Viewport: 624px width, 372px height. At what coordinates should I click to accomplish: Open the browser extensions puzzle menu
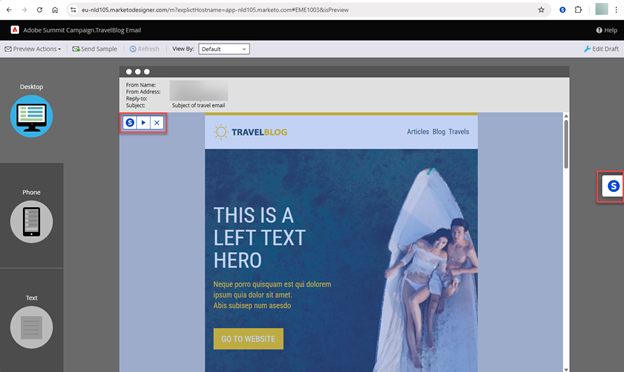tap(578, 10)
